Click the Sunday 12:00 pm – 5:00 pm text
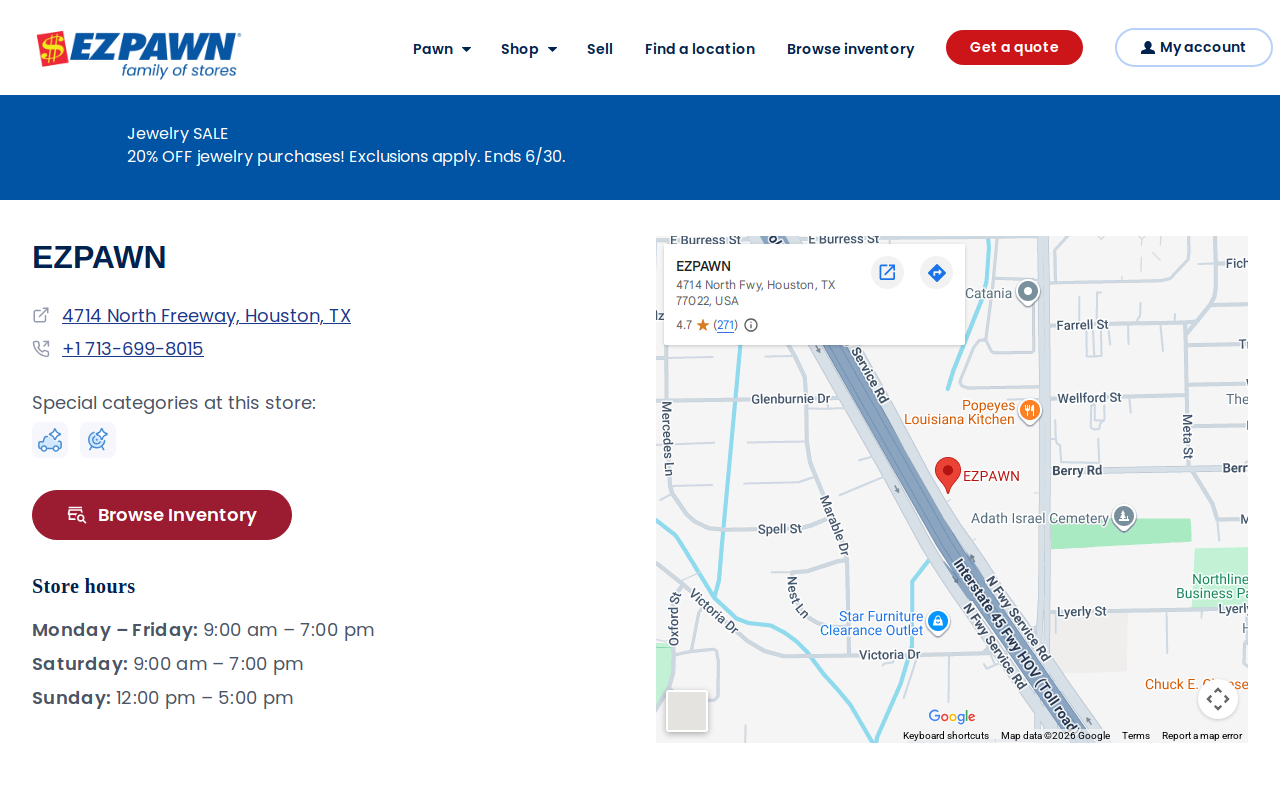Viewport: 1280px width, 800px height. pos(163,698)
